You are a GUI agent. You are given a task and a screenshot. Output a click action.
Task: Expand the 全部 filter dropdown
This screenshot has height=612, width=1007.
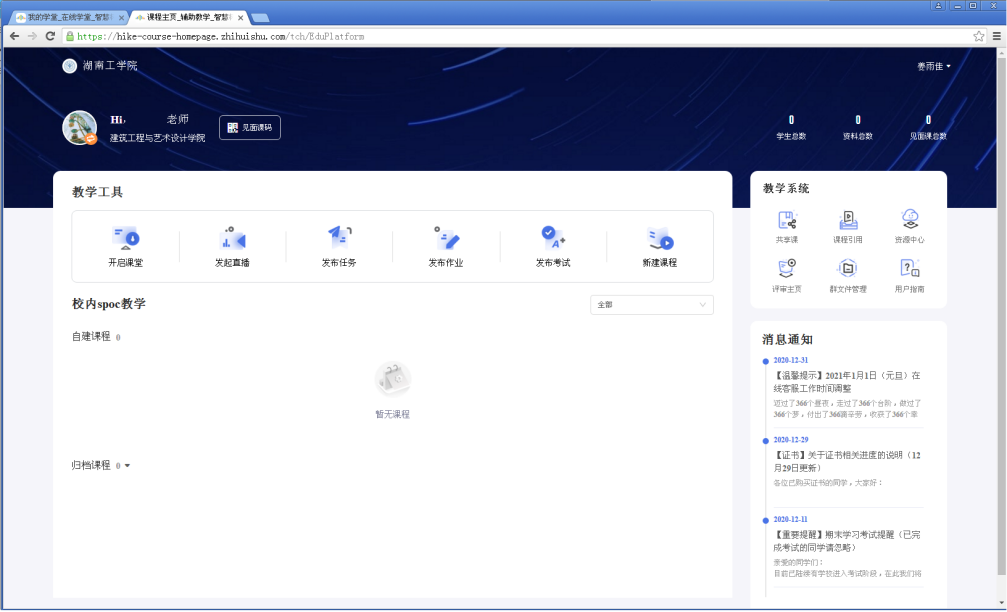click(x=651, y=305)
